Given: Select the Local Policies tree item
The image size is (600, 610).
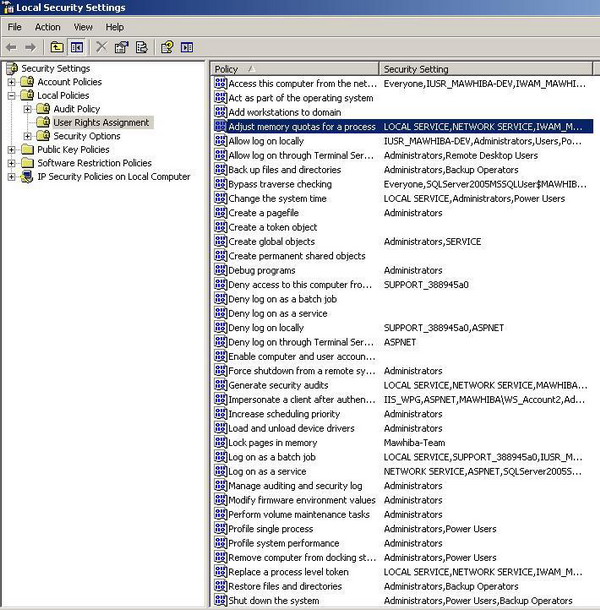Looking at the screenshot, I should click(x=63, y=95).
